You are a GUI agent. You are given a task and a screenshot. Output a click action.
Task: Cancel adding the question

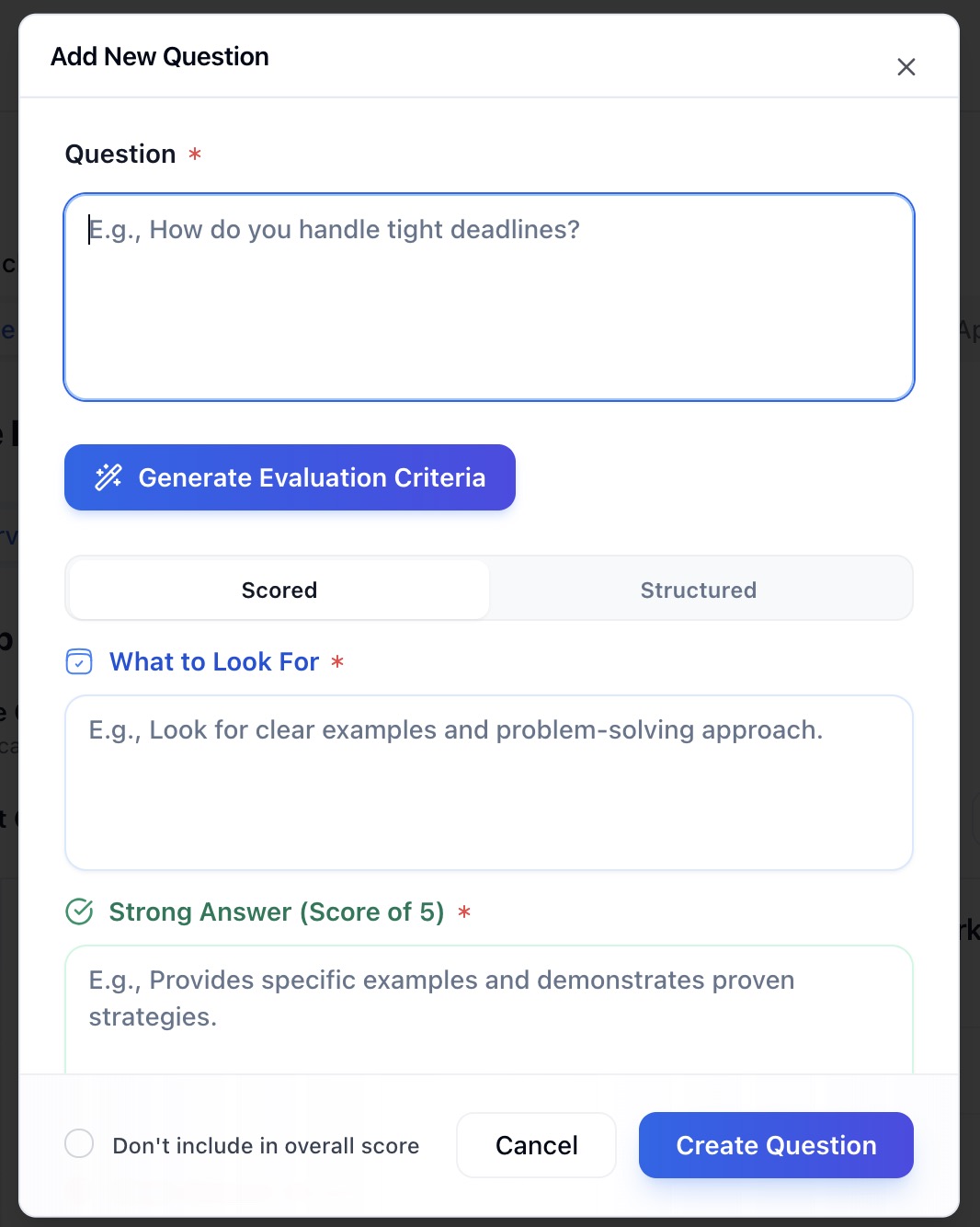point(536,1145)
